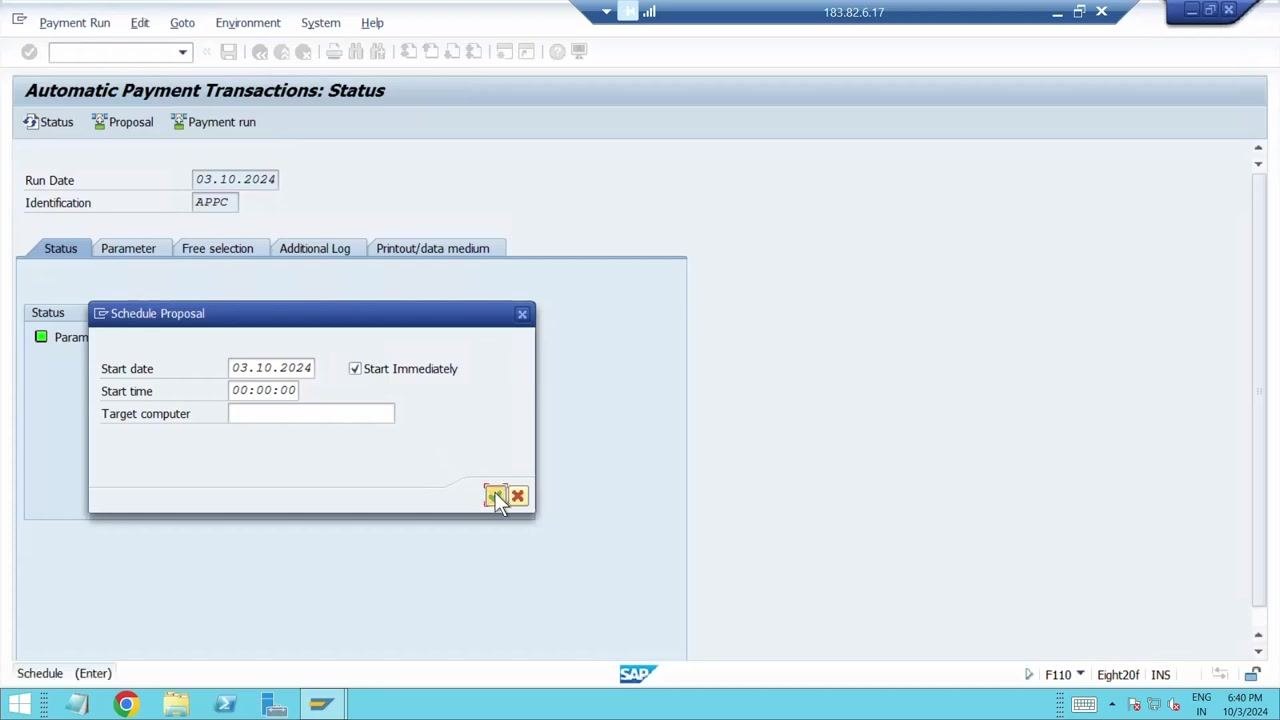The height and width of the screenshot is (720, 1280).
Task: Open the Goto menu
Action: (x=182, y=22)
